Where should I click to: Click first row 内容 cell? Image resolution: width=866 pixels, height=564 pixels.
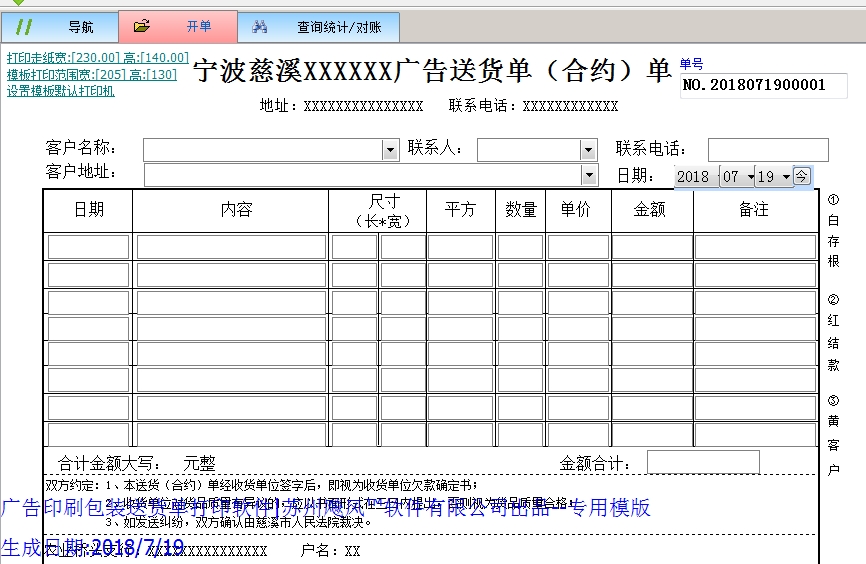tap(231, 247)
